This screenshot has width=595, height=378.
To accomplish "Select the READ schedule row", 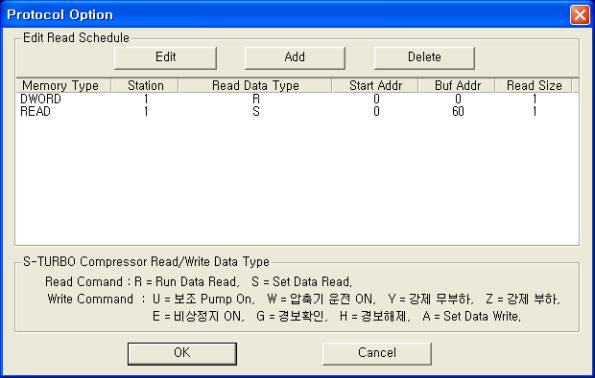I will [297, 112].
